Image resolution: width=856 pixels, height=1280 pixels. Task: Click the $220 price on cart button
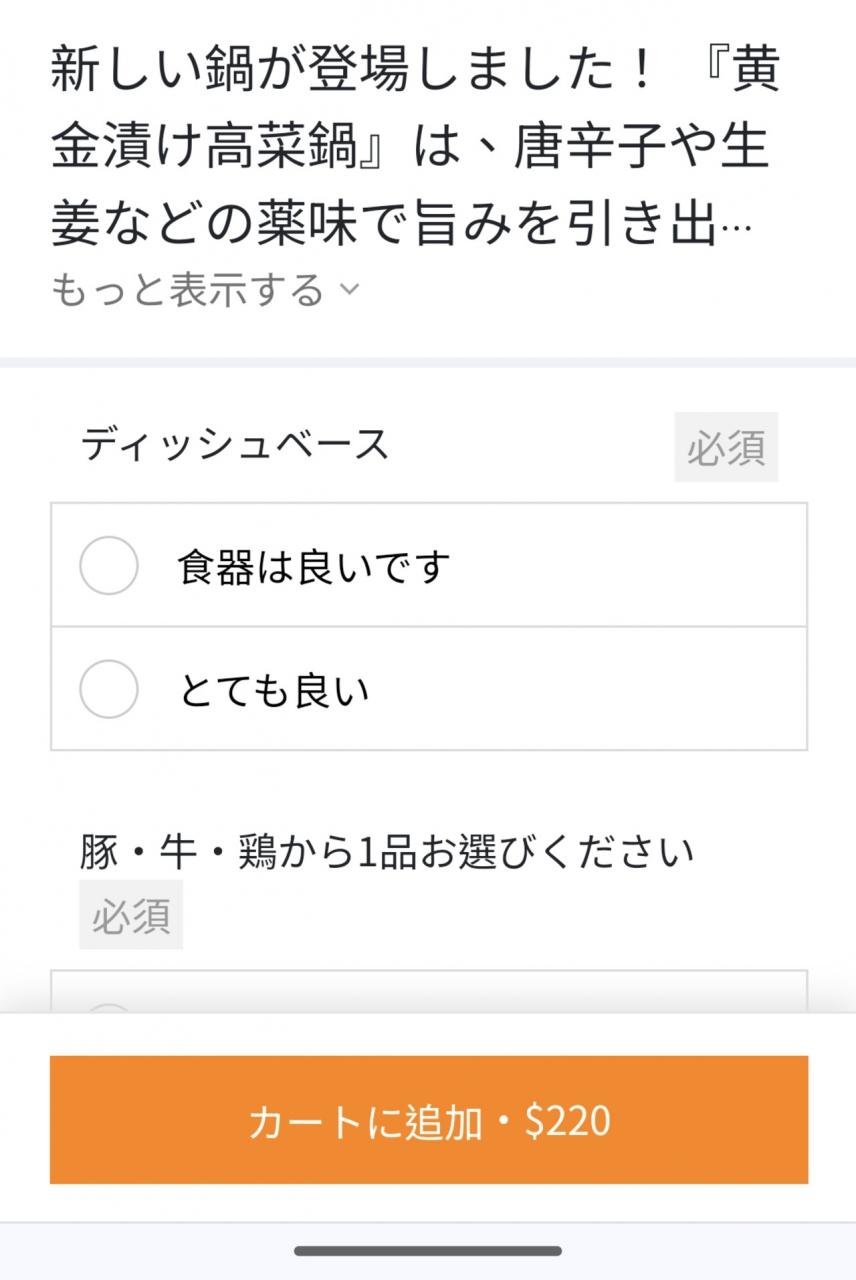pos(568,1121)
